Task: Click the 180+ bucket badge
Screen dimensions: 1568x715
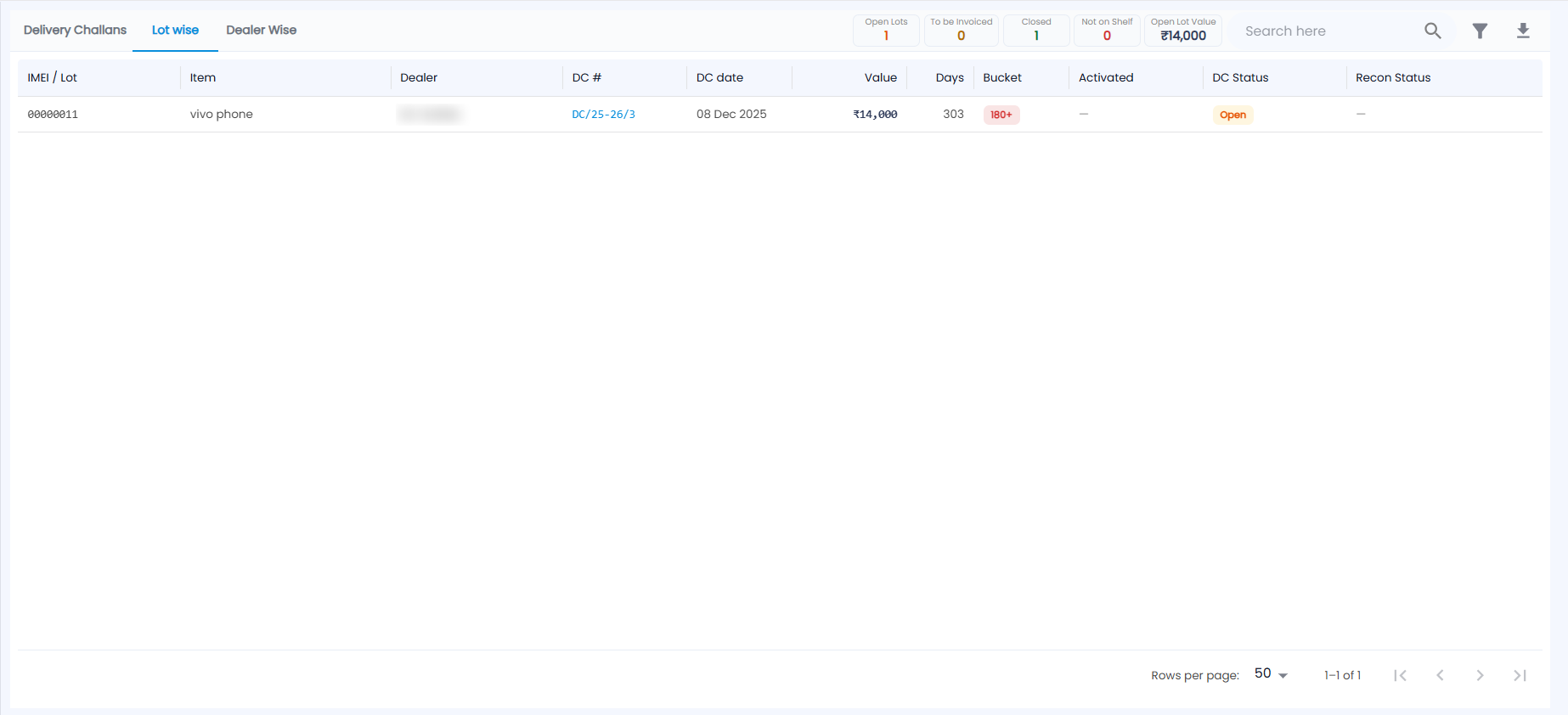Action: point(1001,115)
